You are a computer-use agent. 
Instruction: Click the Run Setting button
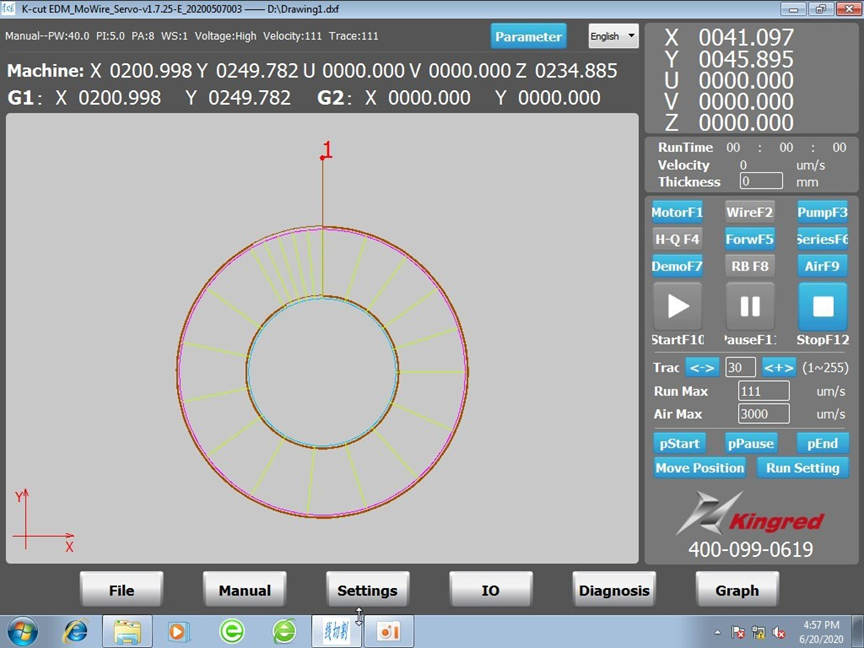coord(802,467)
